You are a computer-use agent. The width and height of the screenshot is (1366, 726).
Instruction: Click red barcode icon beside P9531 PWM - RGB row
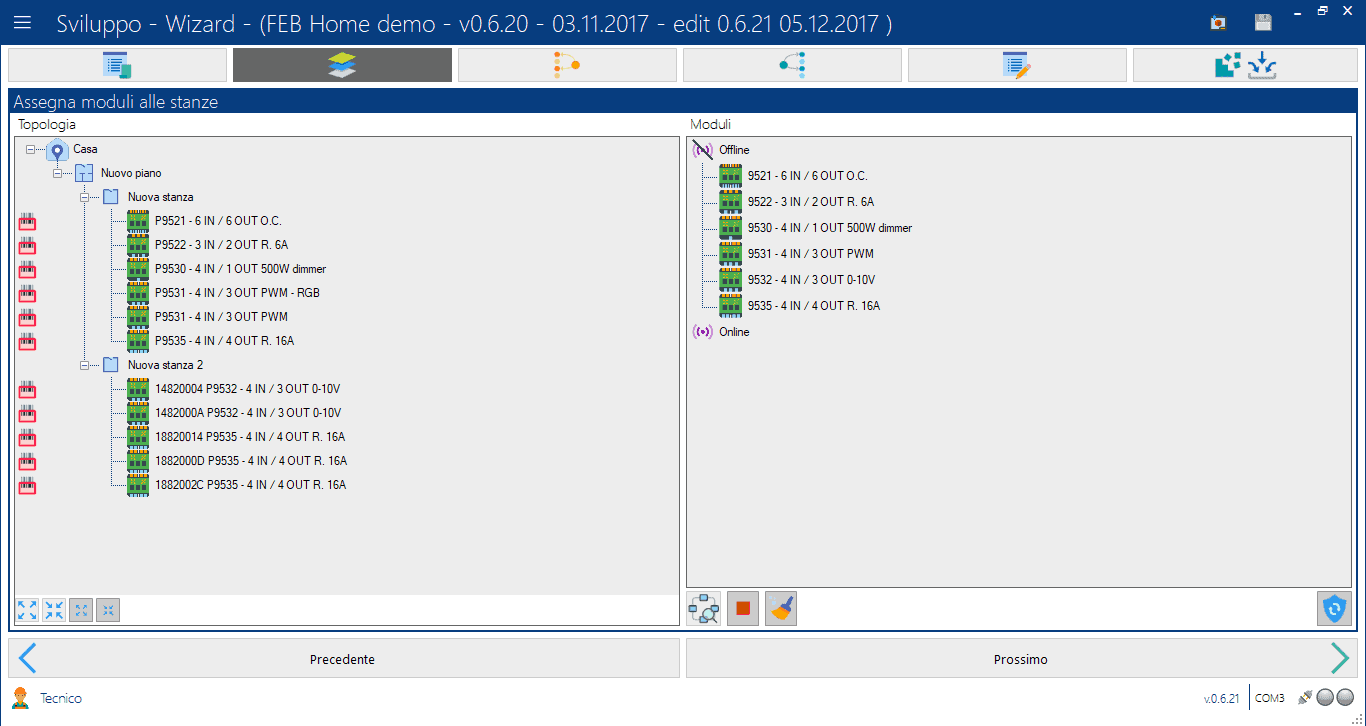[x=27, y=294]
